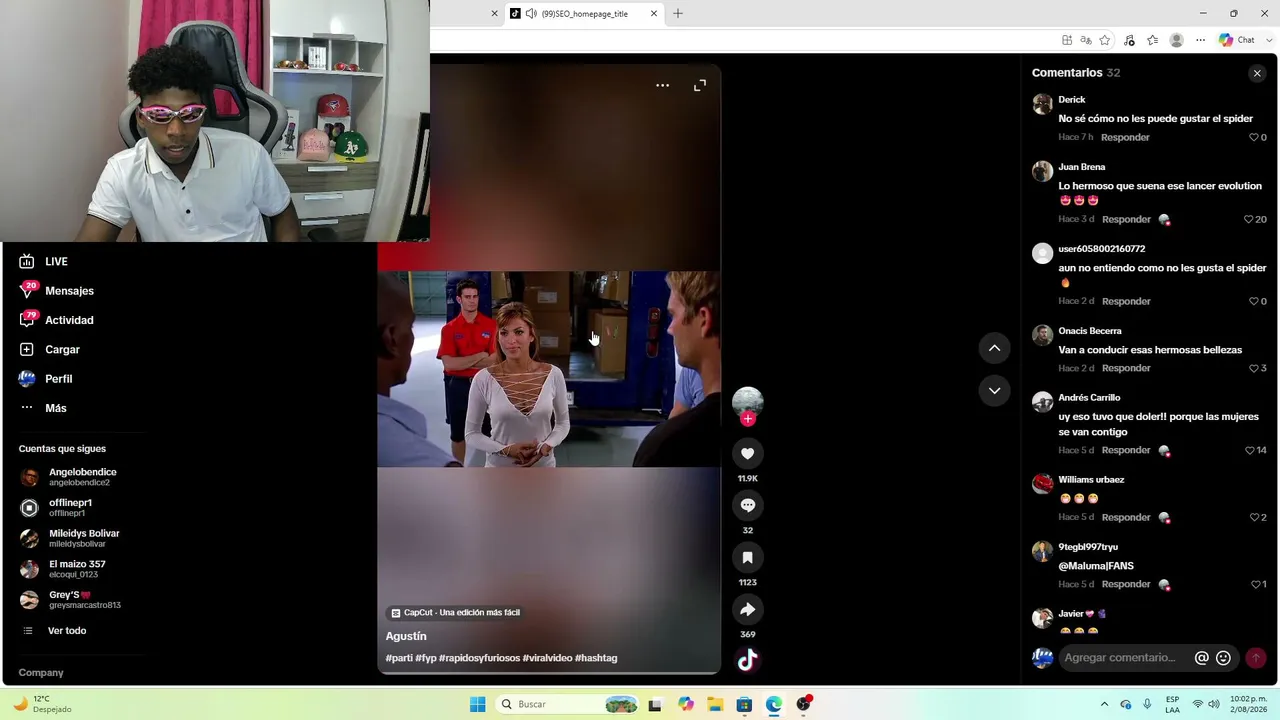This screenshot has width=1280, height=720.
Task: Open Microsoft Store from the taskbar
Action: click(x=744, y=704)
